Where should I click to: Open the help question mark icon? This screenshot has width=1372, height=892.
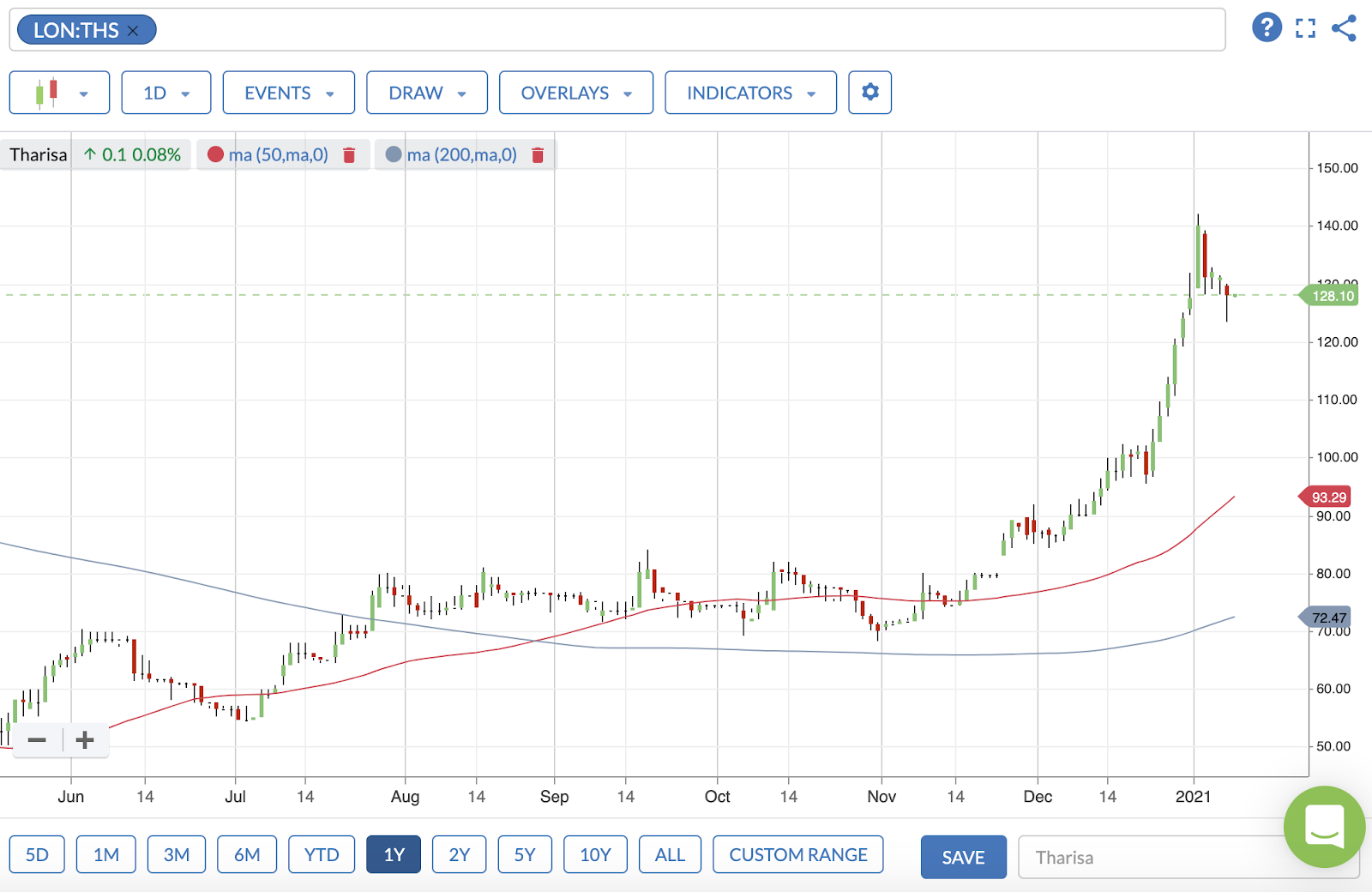(x=1267, y=27)
